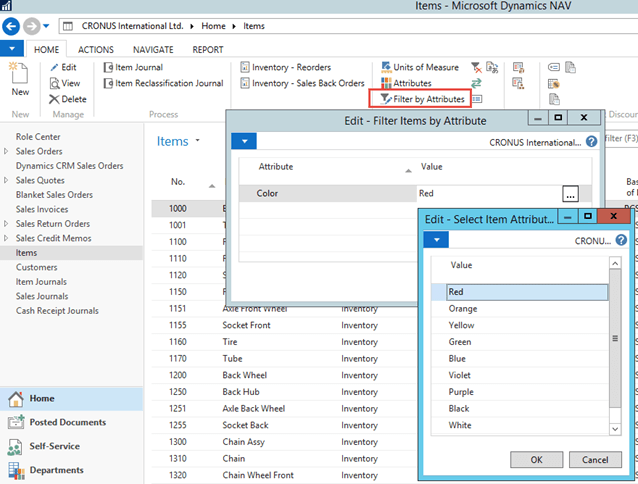This screenshot has width=638, height=484.
Task: Sort by the Attribute column header
Action: coord(275,167)
